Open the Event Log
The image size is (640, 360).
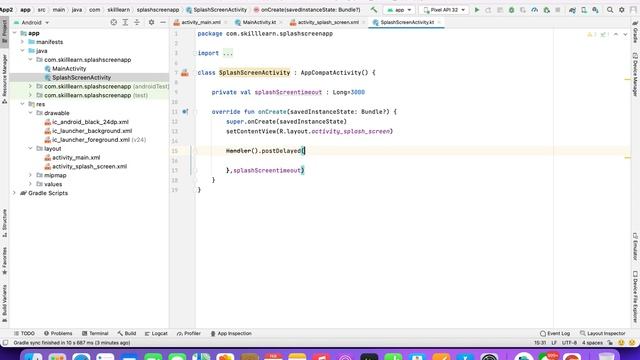pyautogui.click(x=555, y=333)
